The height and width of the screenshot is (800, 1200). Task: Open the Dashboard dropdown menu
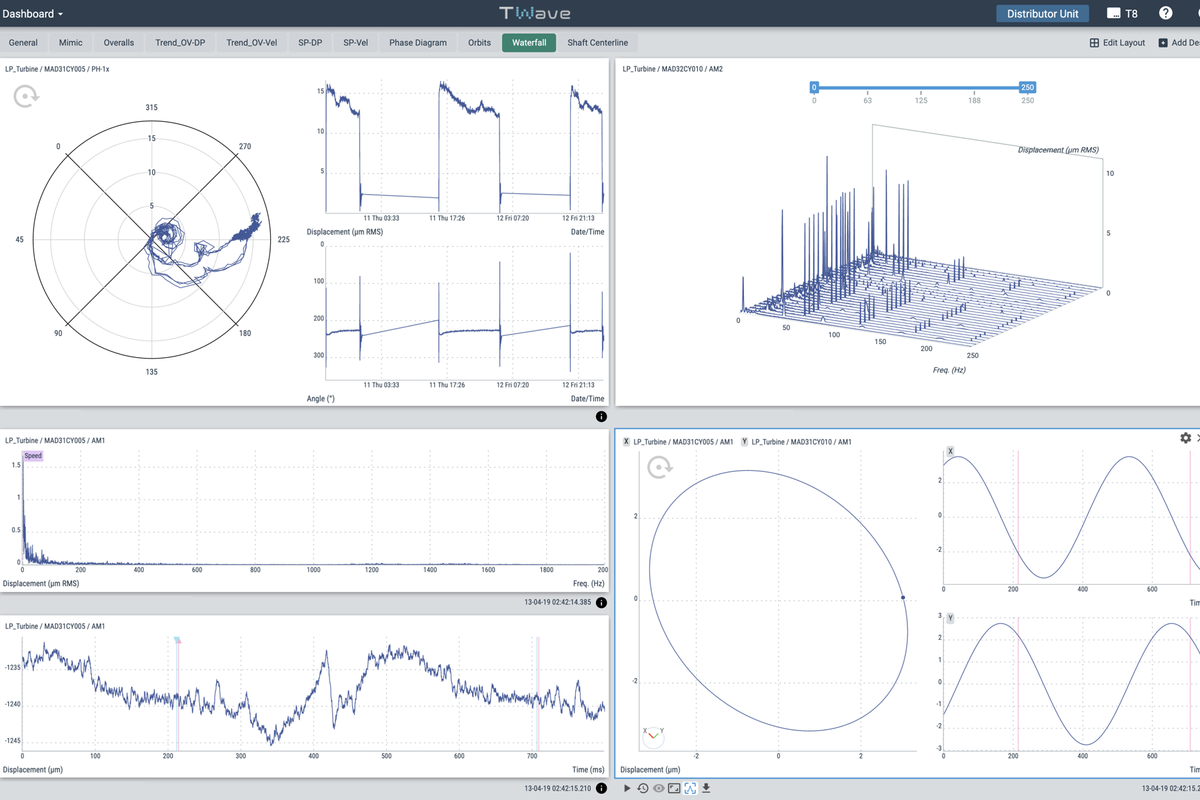pyautogui.click(x=34, y=14)
